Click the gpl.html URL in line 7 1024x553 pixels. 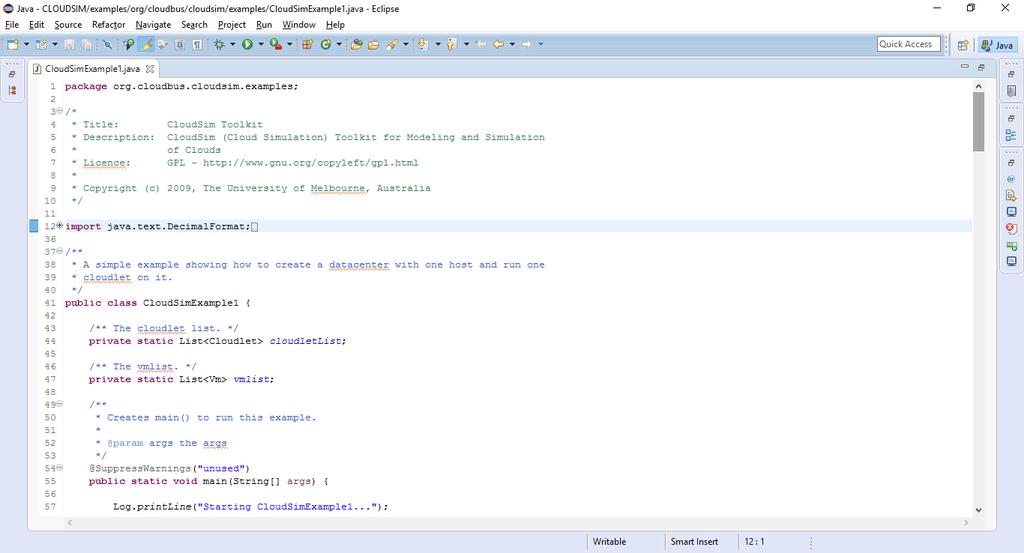(x=310, y=163)
